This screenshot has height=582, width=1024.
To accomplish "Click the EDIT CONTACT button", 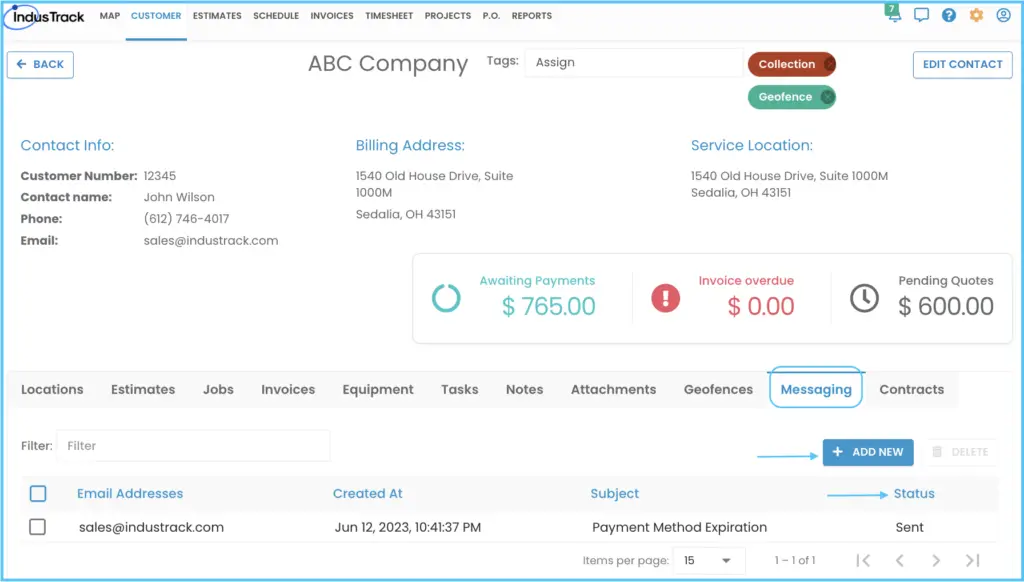I will point(963,65).
